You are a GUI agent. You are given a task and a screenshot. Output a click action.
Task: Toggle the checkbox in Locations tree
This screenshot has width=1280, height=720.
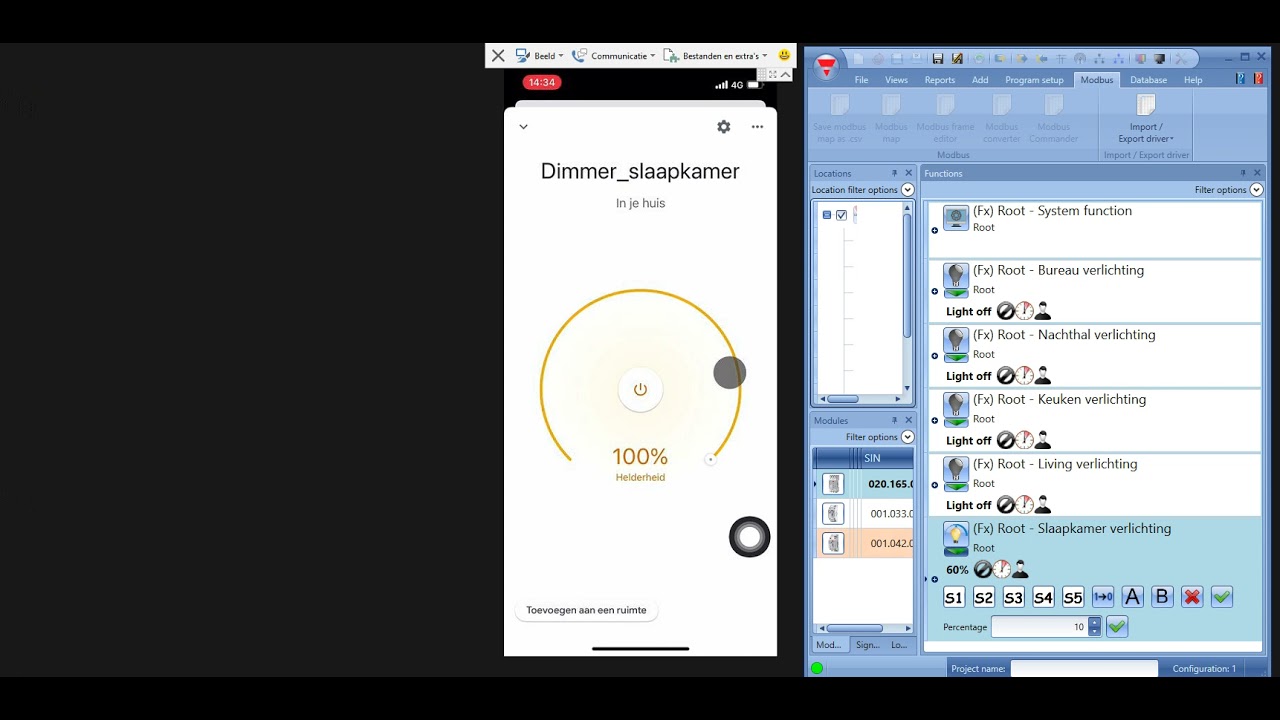(x=841, y=215)
